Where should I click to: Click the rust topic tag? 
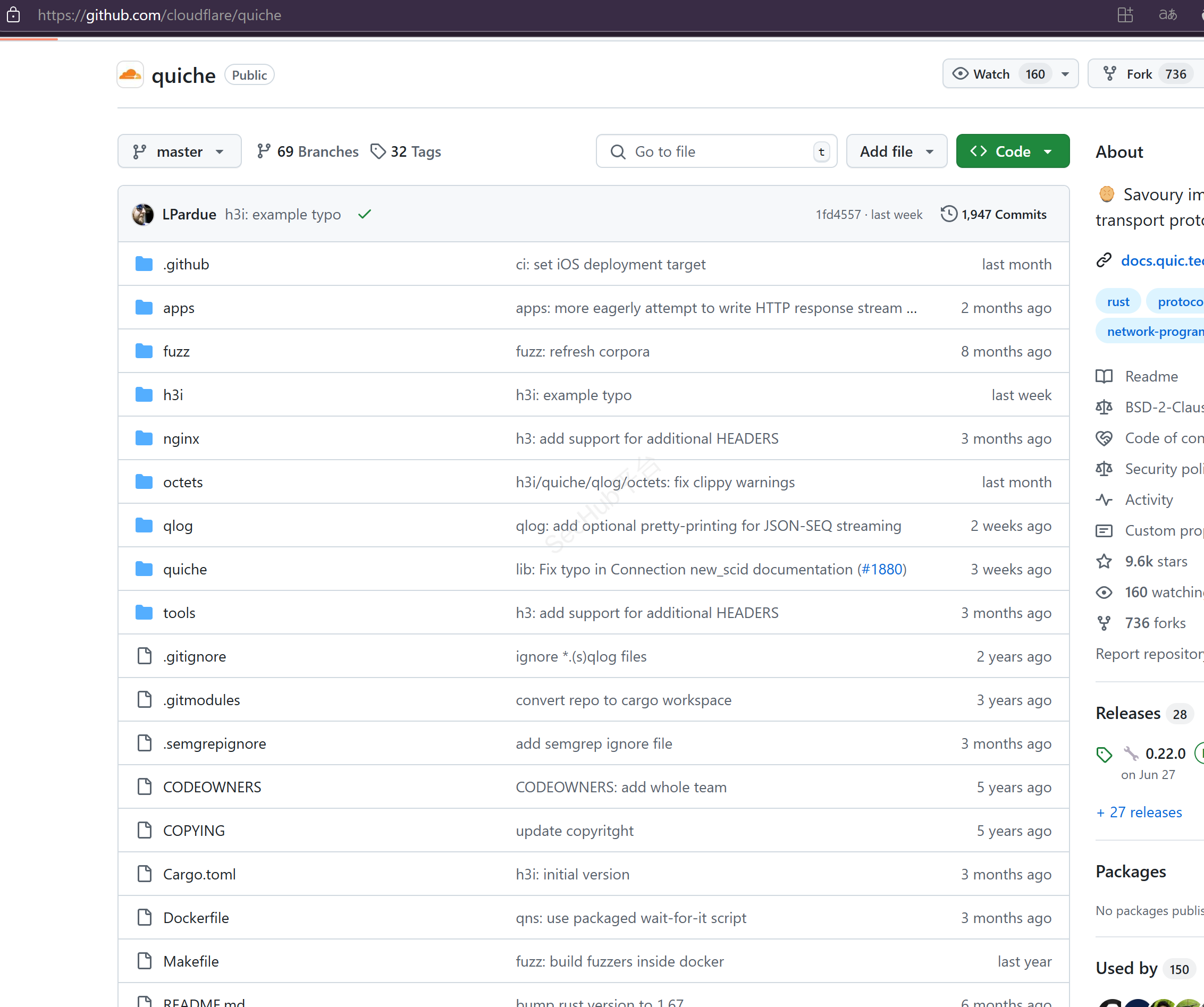1117,301
